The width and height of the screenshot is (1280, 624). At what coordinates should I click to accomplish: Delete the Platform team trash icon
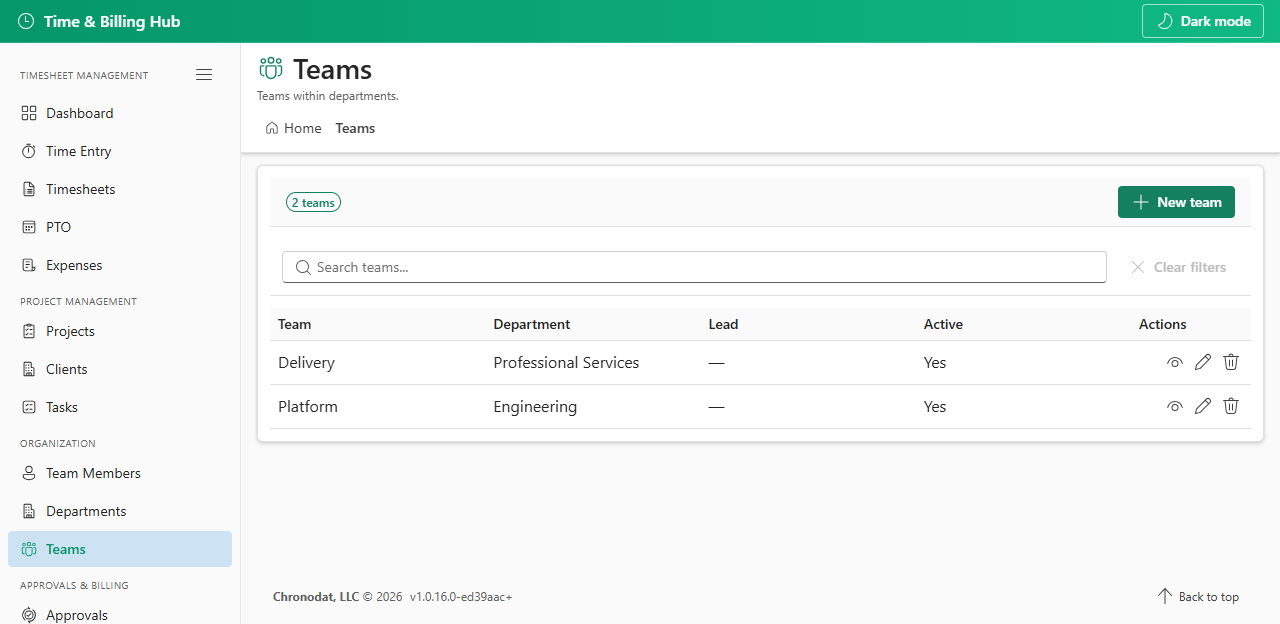pos(1231,406)
